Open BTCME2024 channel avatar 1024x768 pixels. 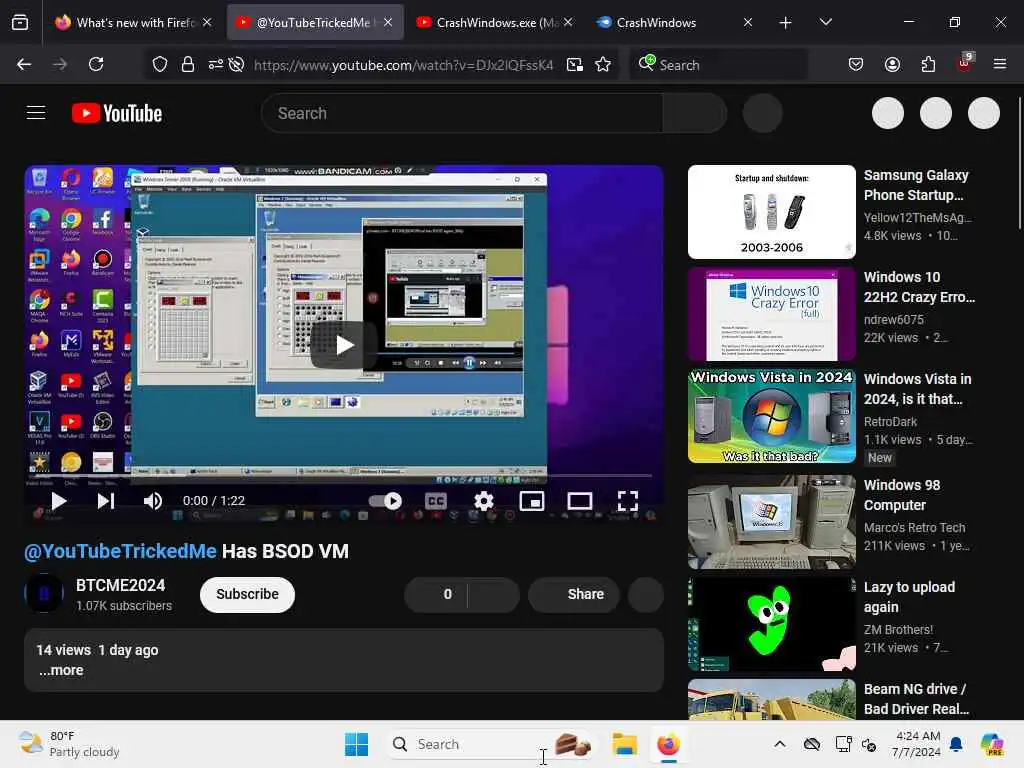click(44, 593)
